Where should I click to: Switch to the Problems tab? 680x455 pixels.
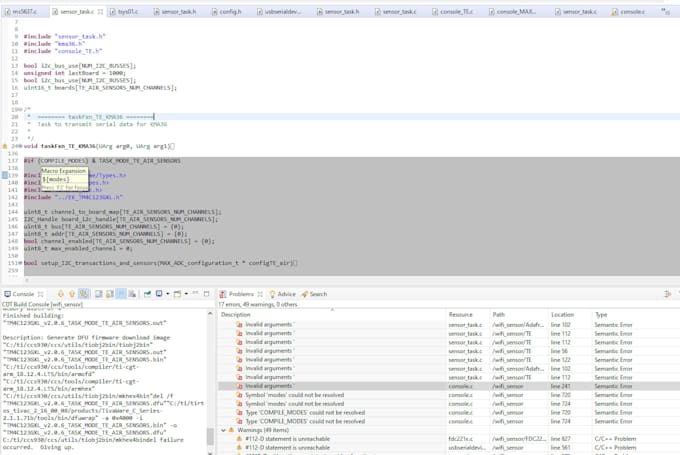pyautogui.click(x=241, y=294)
